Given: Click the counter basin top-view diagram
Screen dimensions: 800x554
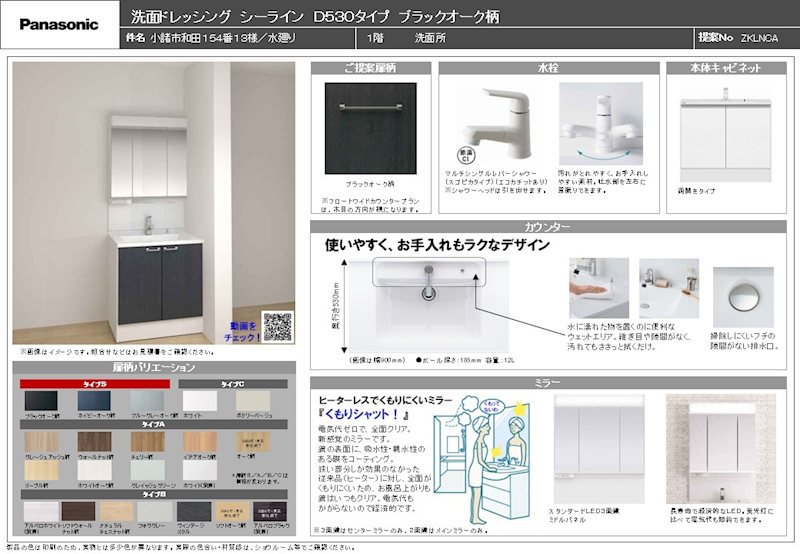Looking at the screenshot, I should pos(429,304).
